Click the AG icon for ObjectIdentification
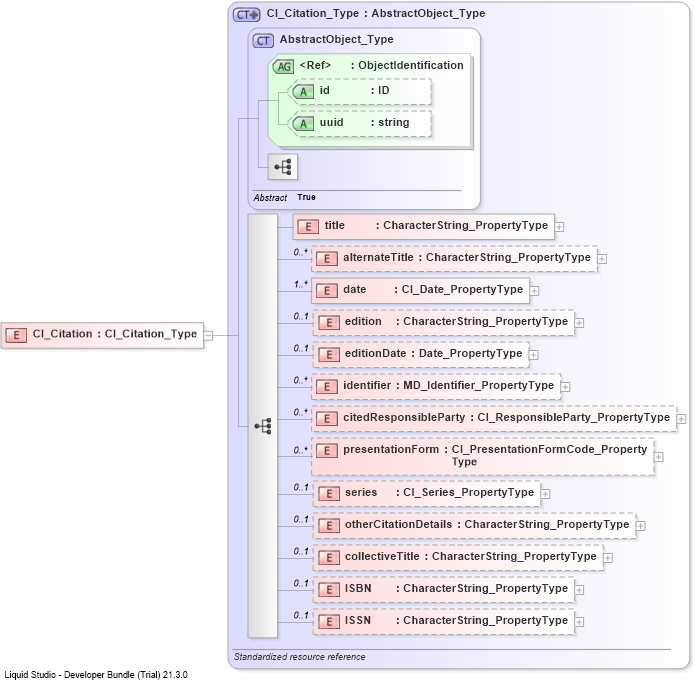This screenshot has width=694, height=680. pos(283,66)
